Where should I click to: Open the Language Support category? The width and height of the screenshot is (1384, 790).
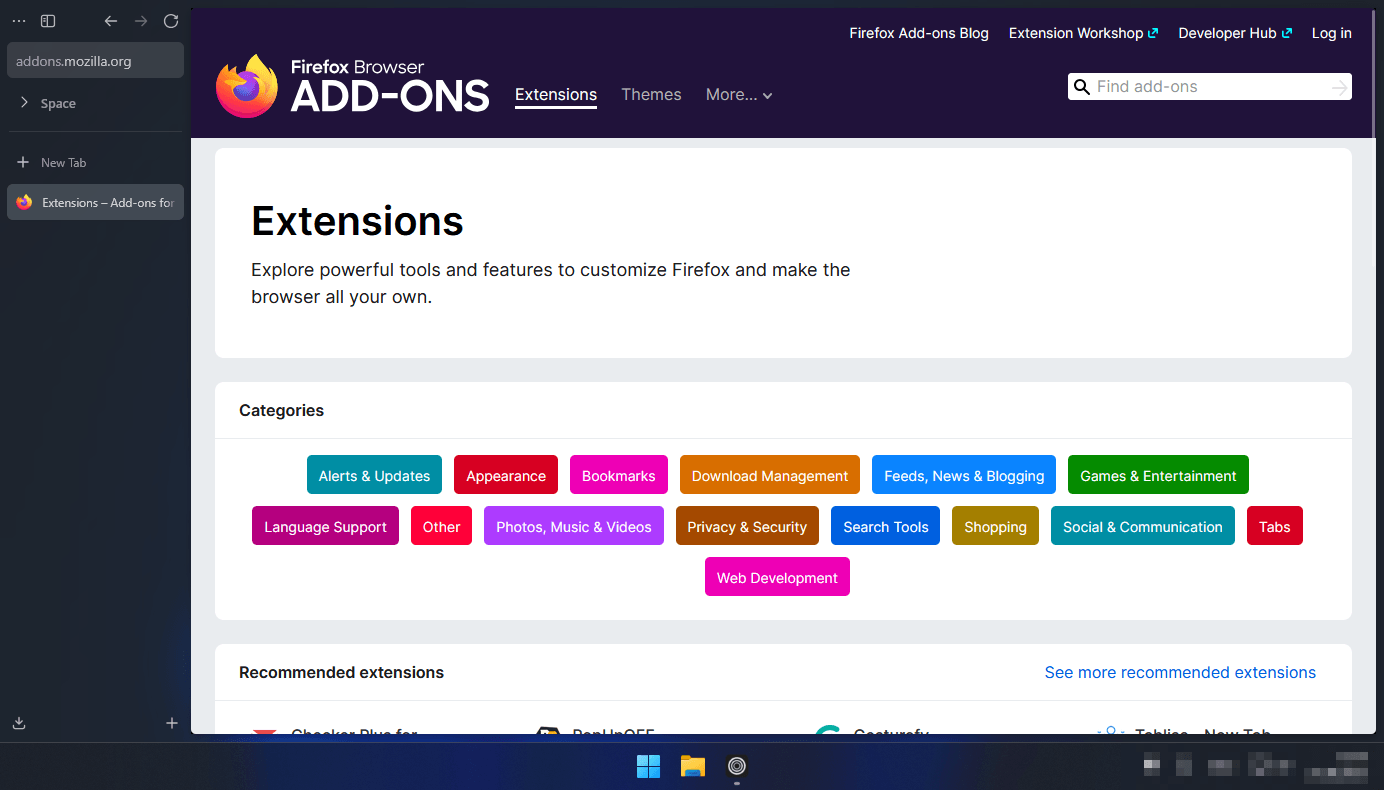[x=325, y=527]
